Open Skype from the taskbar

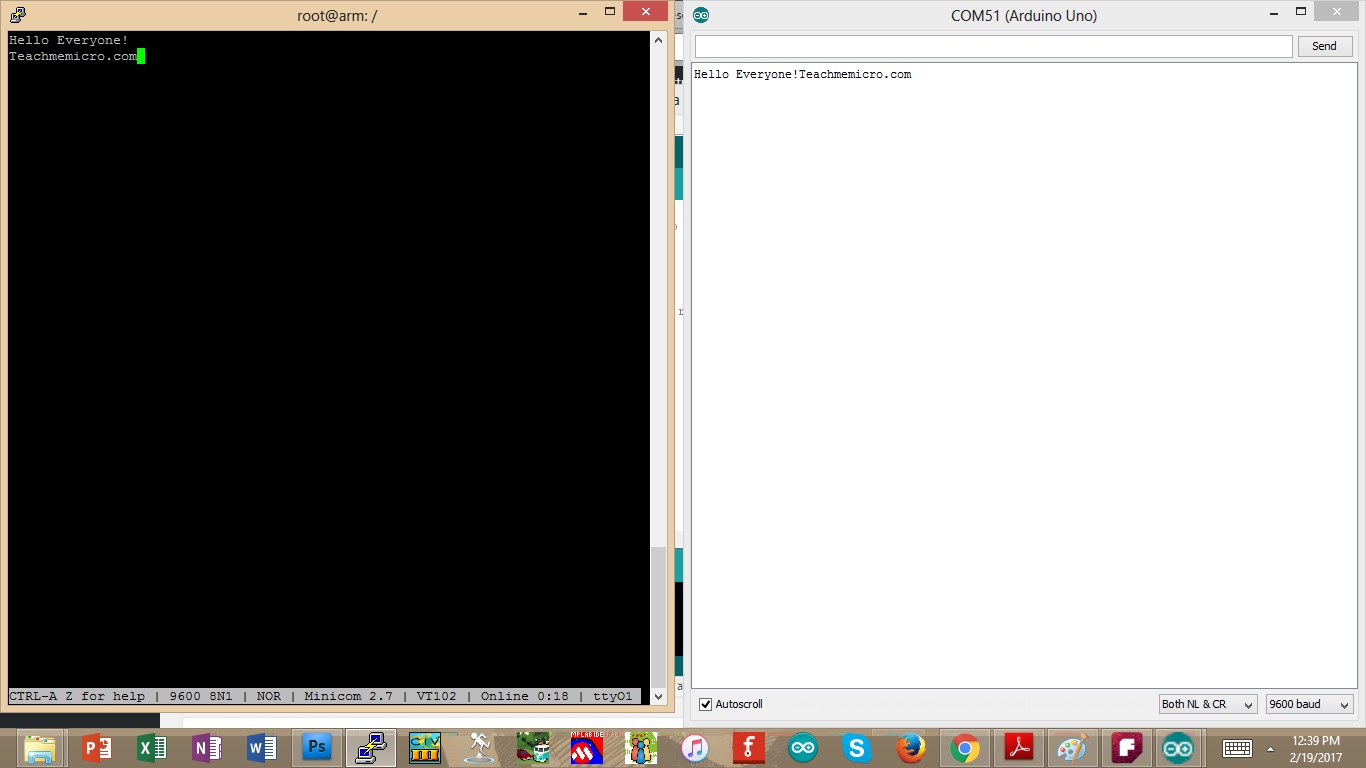[856, 748]
